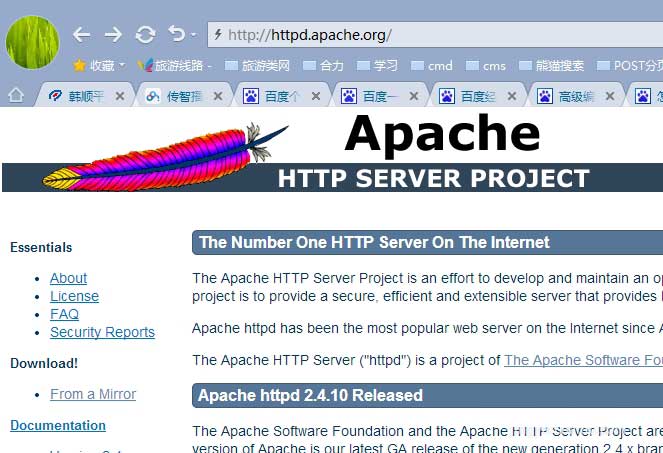The height and width of the screenshot is (453, 663).
Task: Click the green grass profile avatar
Action: point(32,42)
